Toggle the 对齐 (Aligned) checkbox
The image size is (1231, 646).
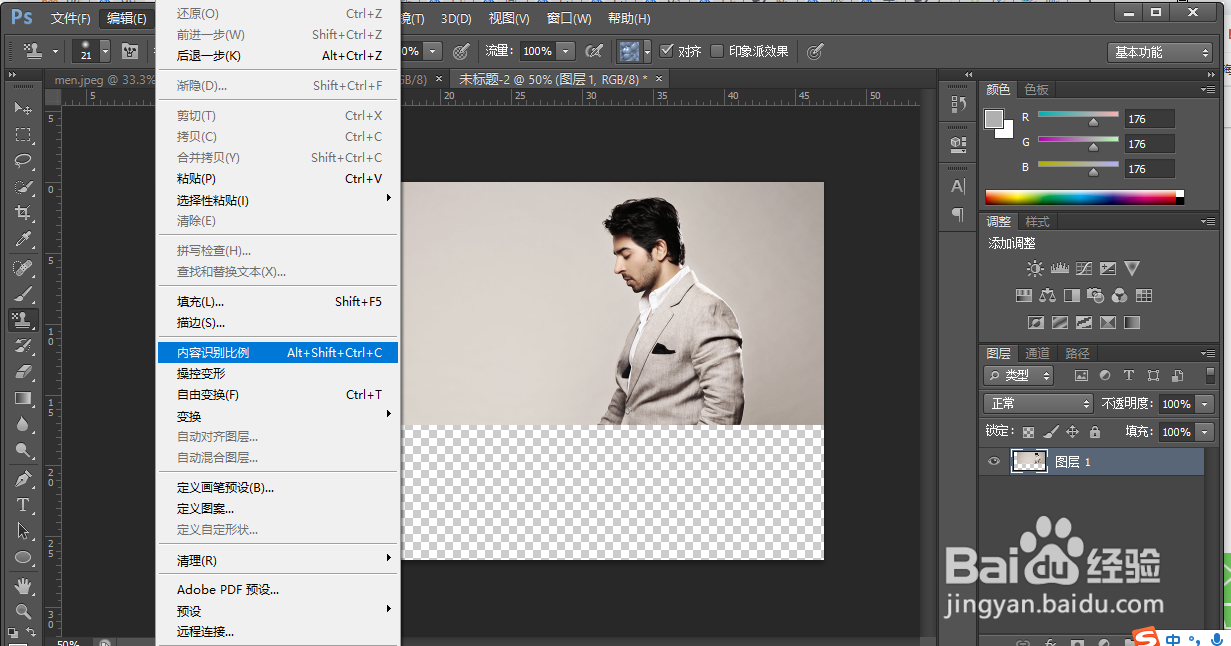(667, 51)
